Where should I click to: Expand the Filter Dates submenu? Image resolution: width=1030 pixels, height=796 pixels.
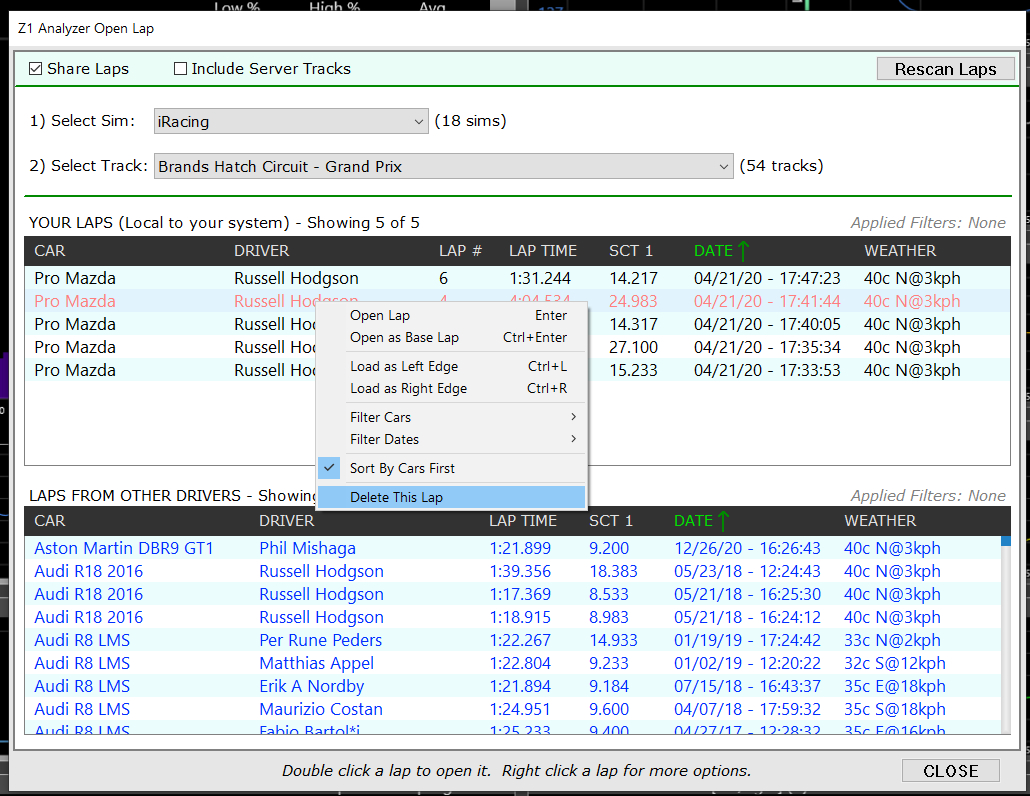451,439
